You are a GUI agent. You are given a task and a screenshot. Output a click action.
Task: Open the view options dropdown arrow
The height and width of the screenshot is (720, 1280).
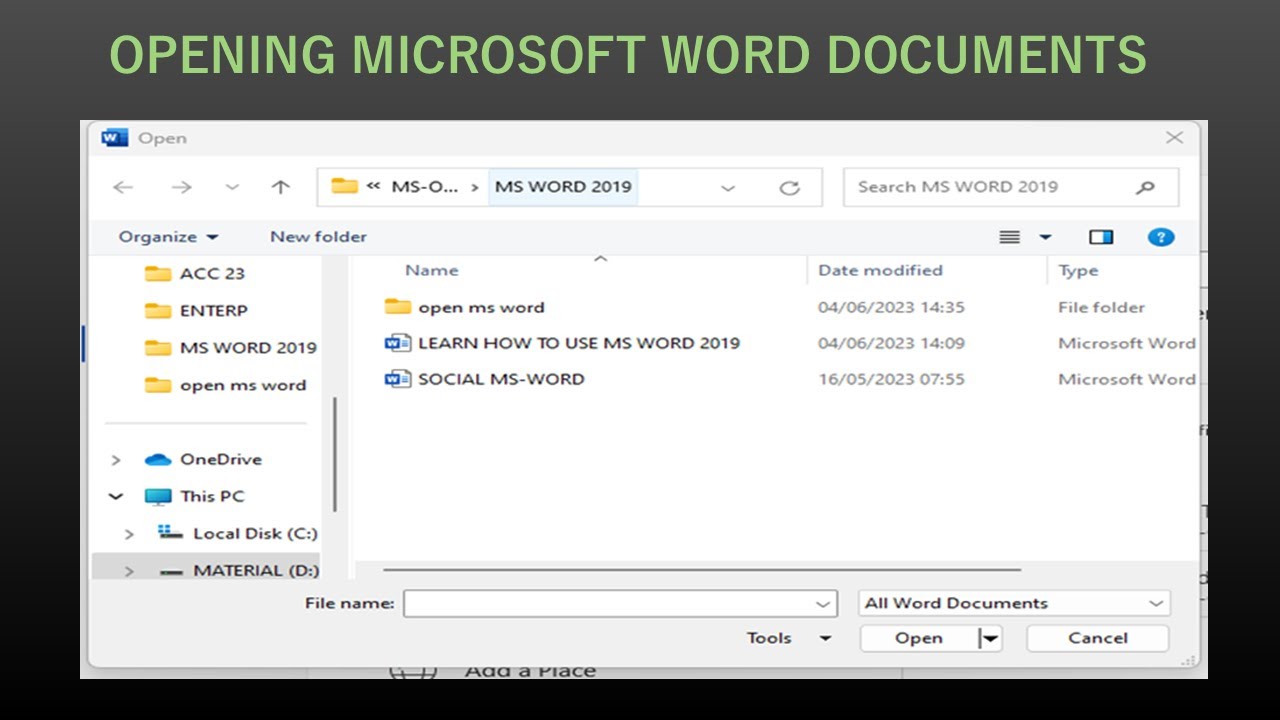(1046, 238)
